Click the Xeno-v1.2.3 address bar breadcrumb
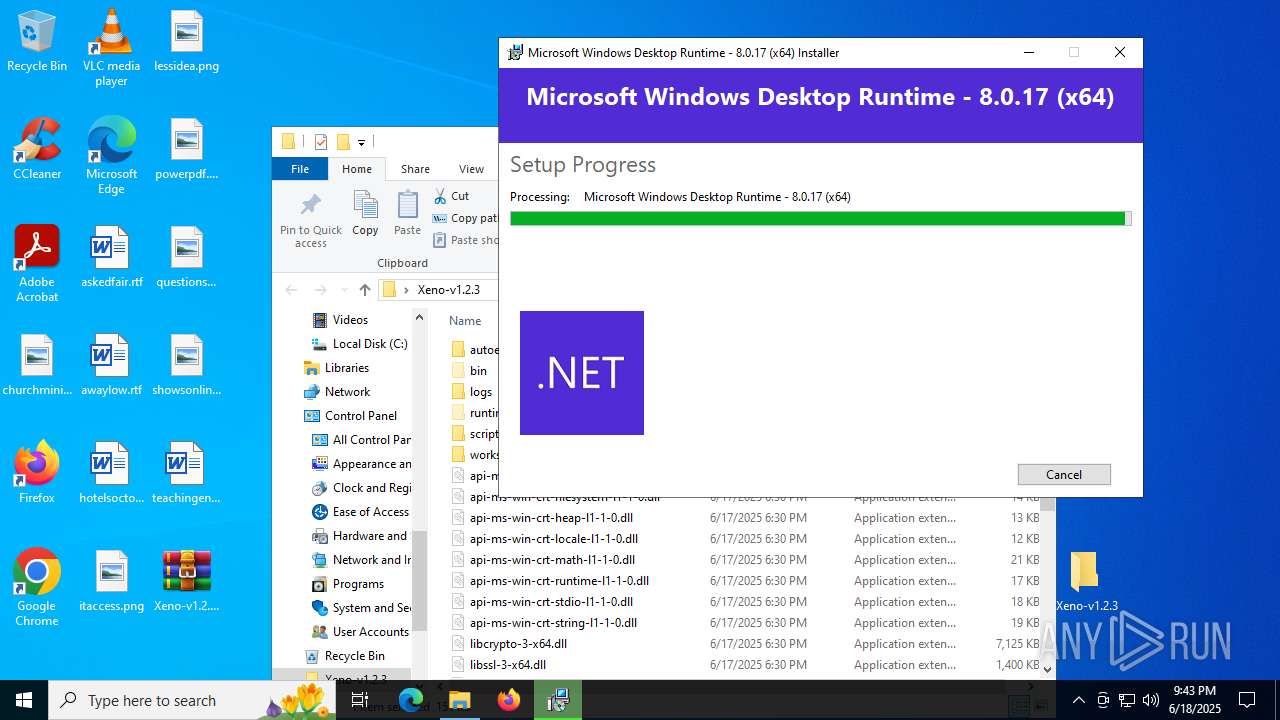The height and width of the screenshot is (720, 1280). pyautogui.click(x=449, y=290)
